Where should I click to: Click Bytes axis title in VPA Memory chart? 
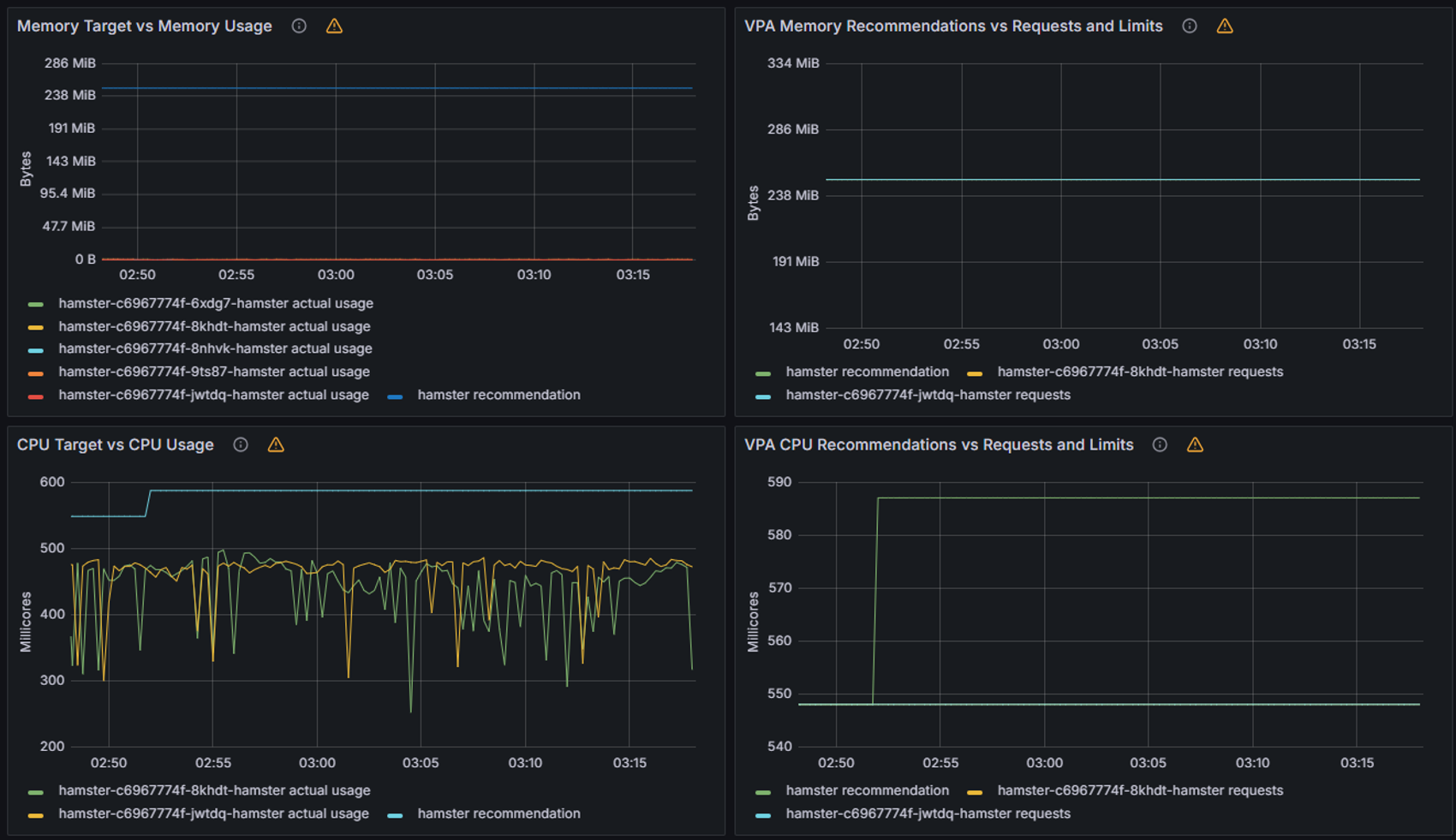(753, 203)
